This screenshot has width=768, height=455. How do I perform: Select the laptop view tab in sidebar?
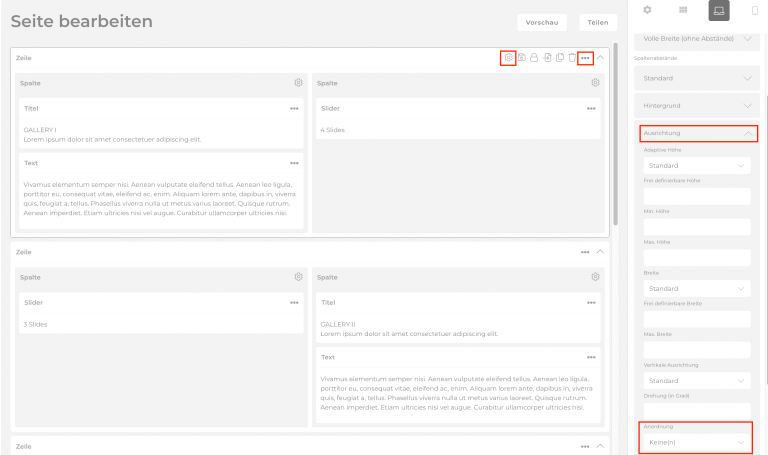click(x=718, y=10)
